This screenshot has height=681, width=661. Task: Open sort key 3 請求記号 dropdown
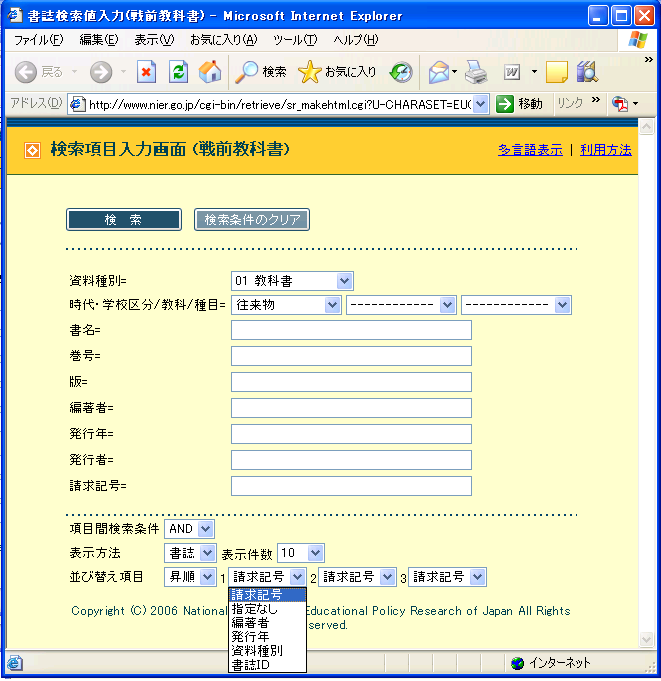tap(447, 577)
